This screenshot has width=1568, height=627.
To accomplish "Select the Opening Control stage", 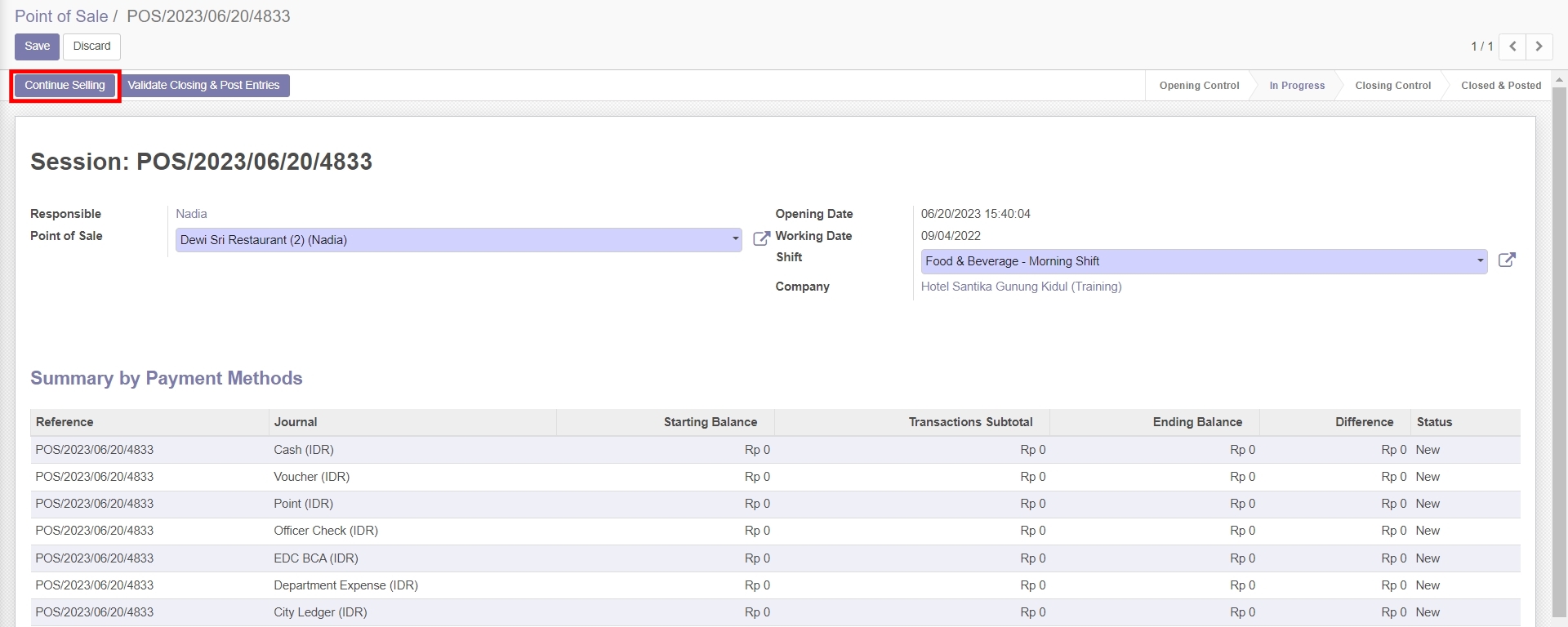I will (x=1199, y=86).
